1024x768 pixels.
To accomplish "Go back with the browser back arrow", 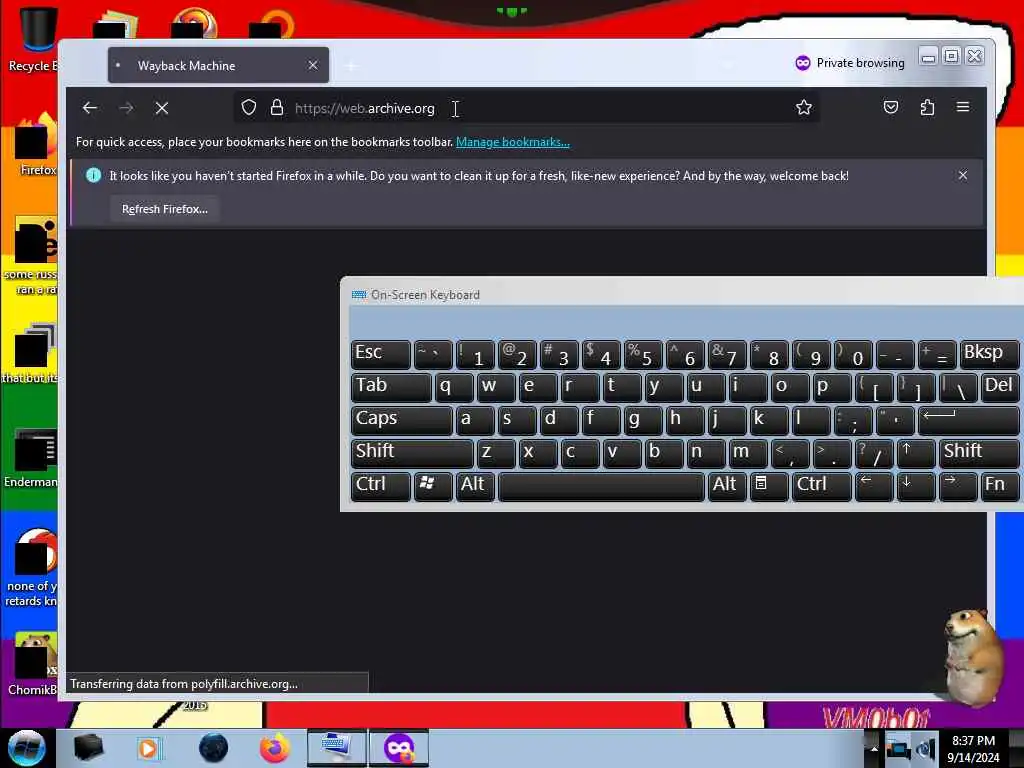I will (90, 108).
